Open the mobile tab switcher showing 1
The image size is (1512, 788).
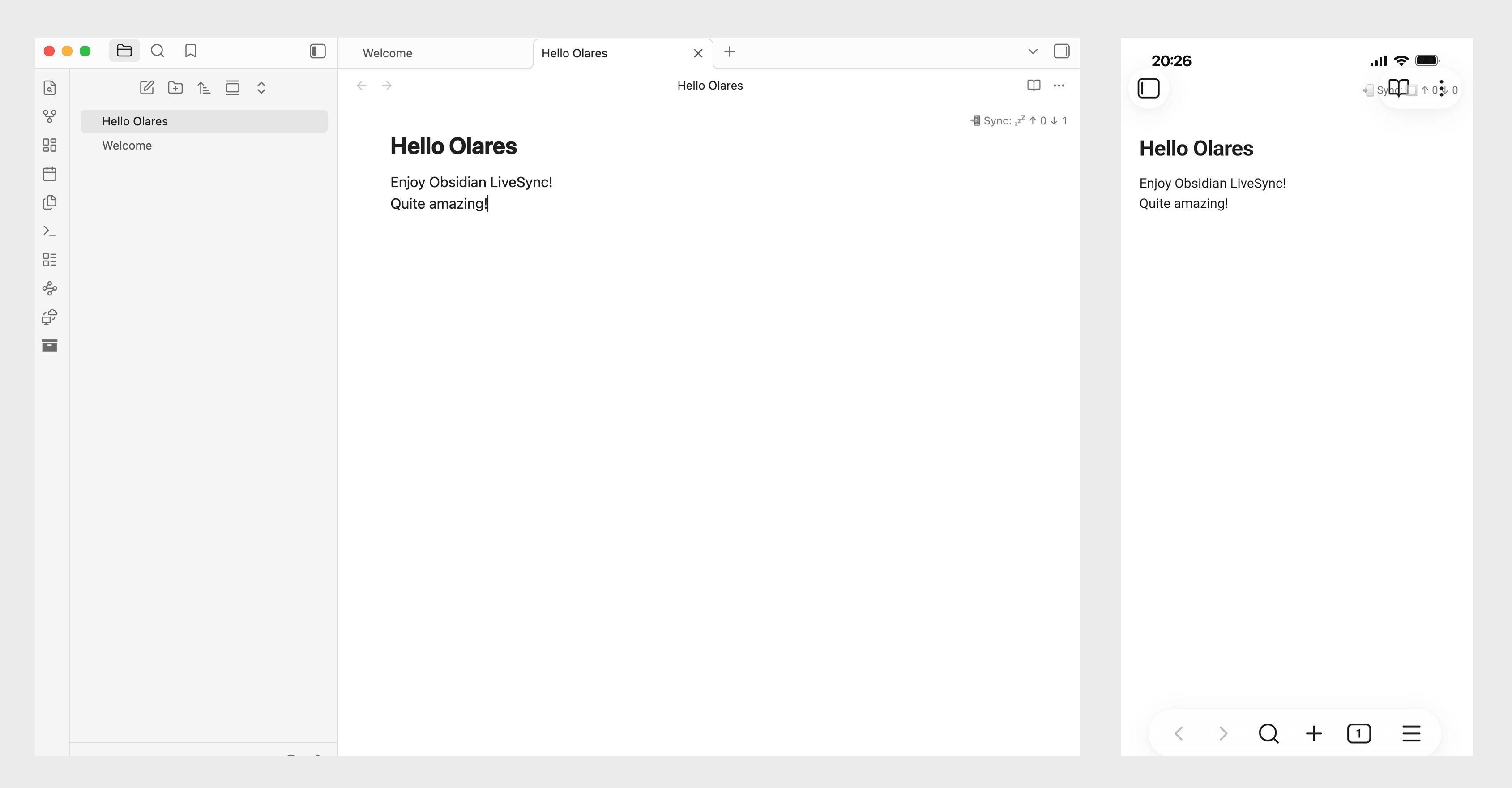click(x=1359, y=733)
